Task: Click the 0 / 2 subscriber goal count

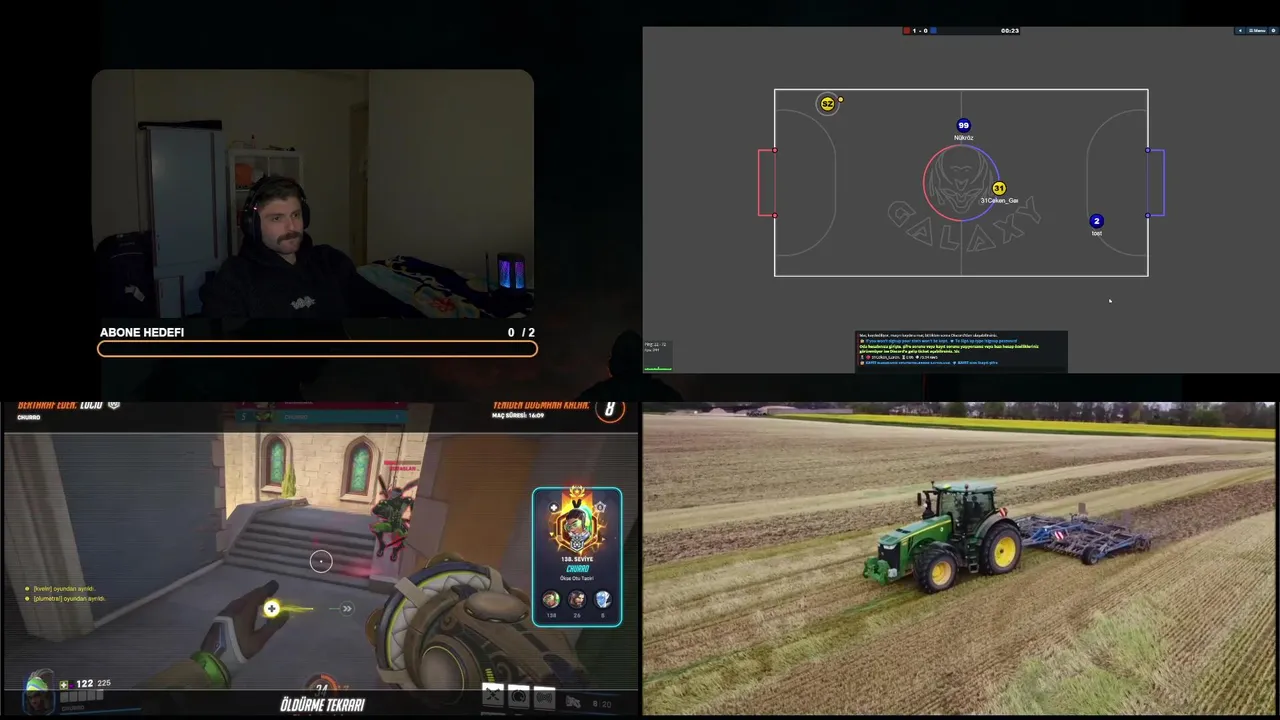Action: [521, 332]
